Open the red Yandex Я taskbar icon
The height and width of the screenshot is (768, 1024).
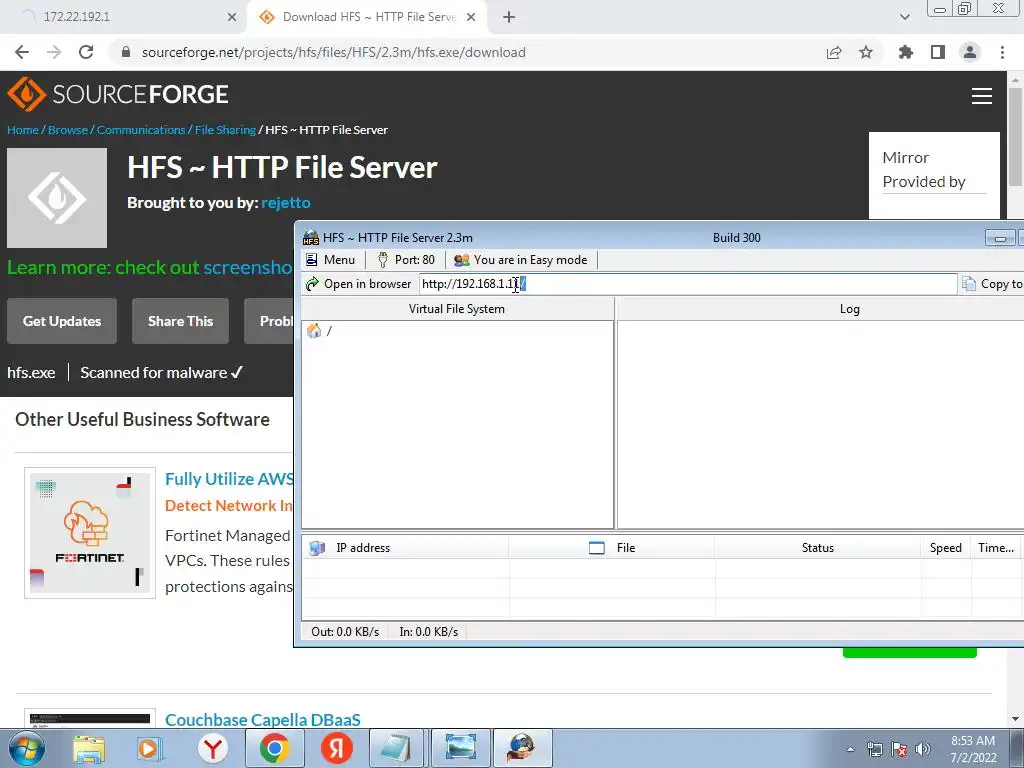point(337,748)
